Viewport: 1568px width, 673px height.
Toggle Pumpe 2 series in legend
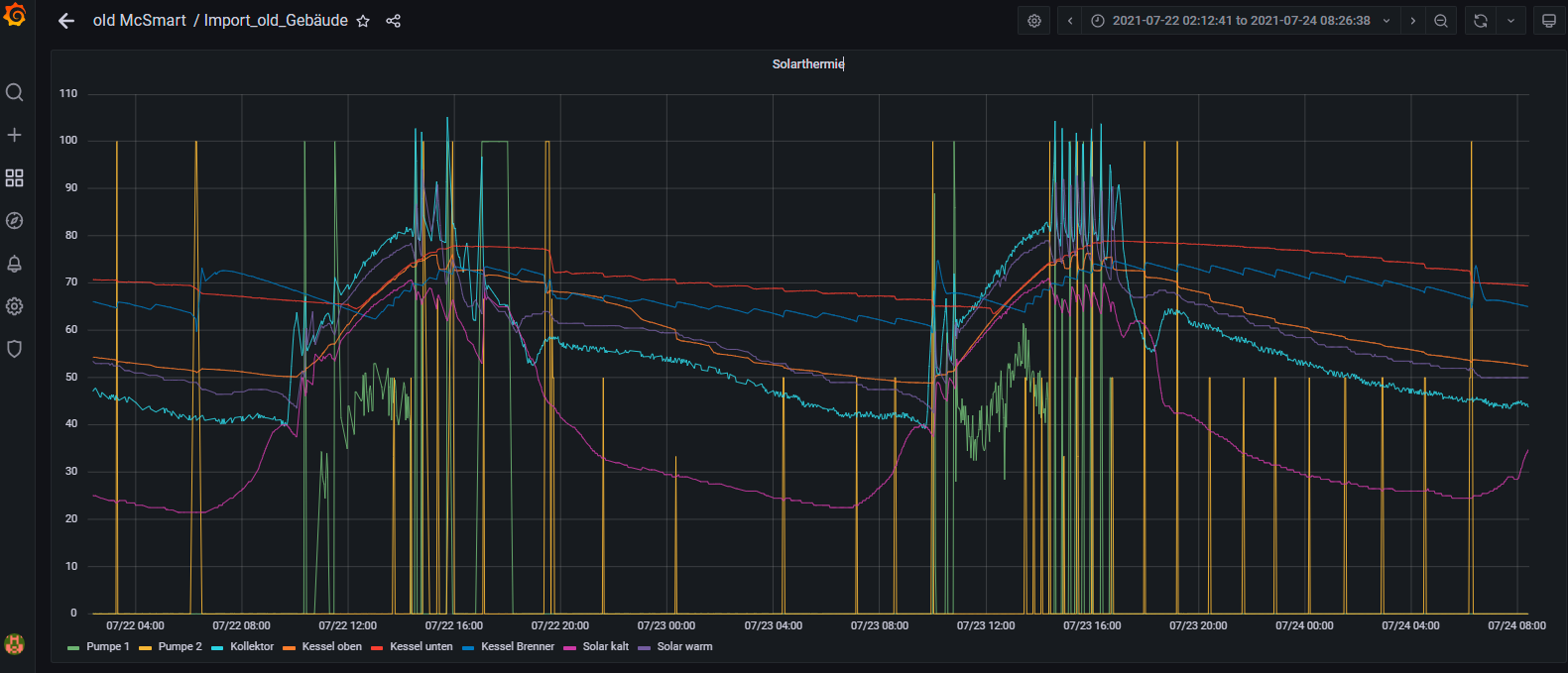pos(181,646)
